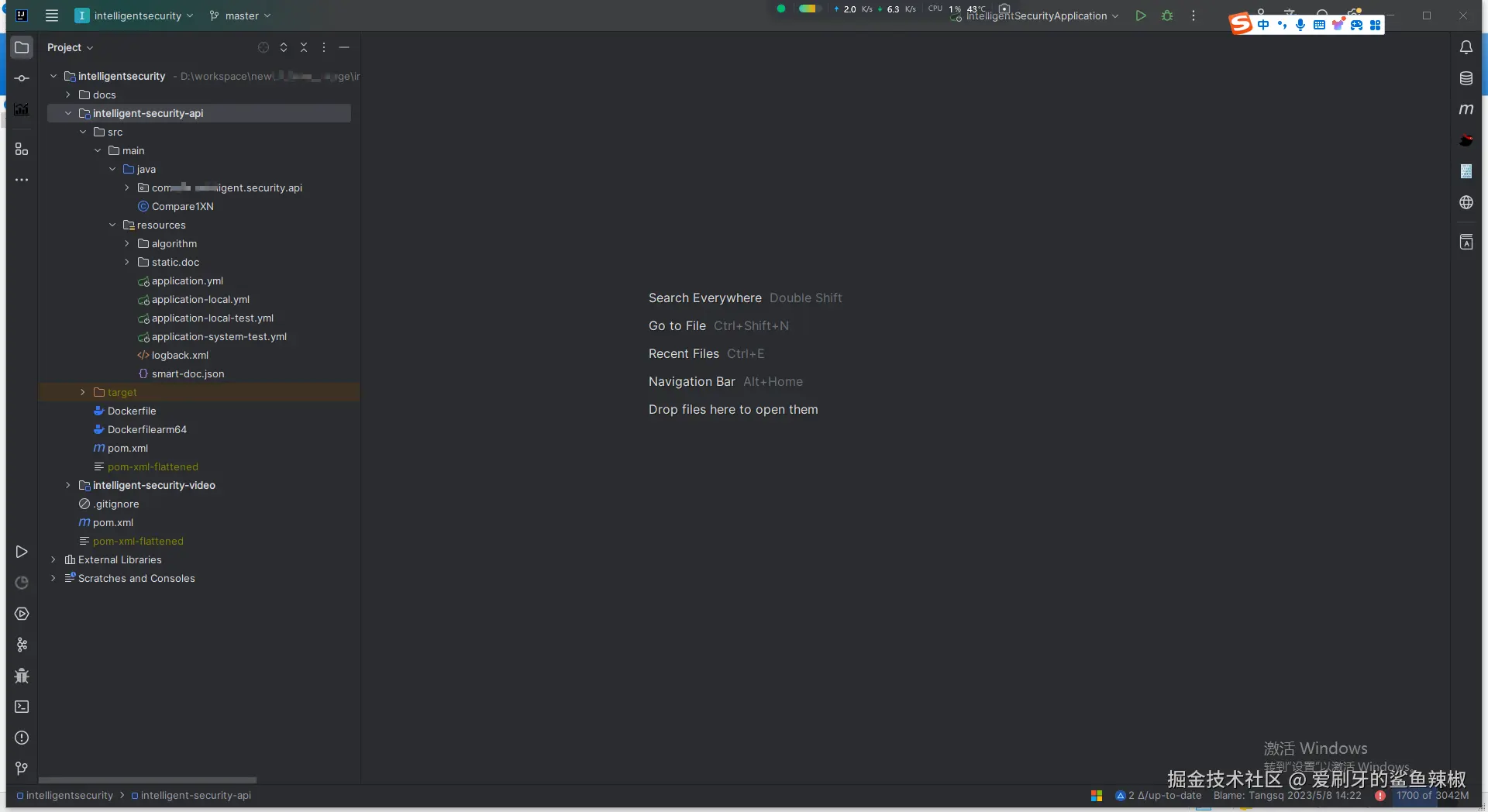Image resolution: width=1488 pixels, height=812 pixels.
Task: Open the Problems tool window
Action: coord(22,738)
